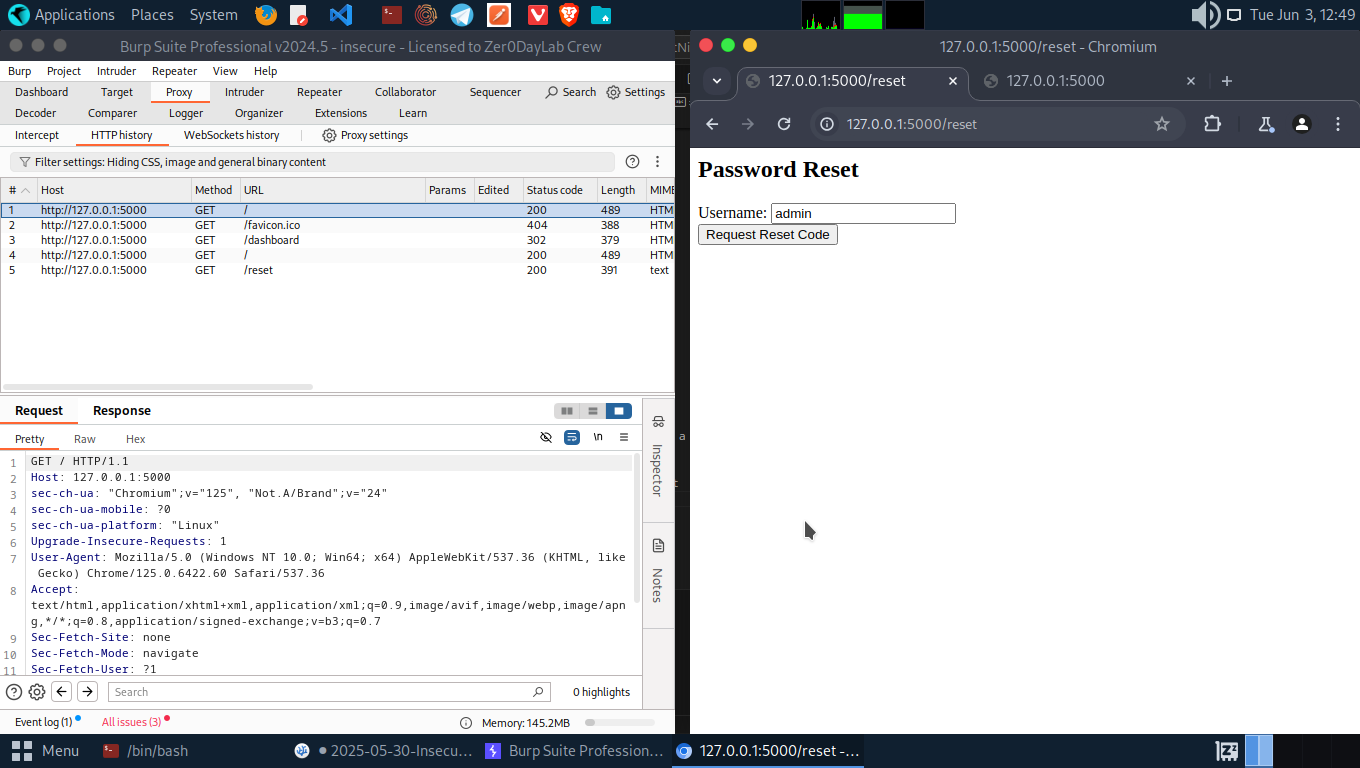
Task: Switch to Raw view
Action: pos(85,439)
